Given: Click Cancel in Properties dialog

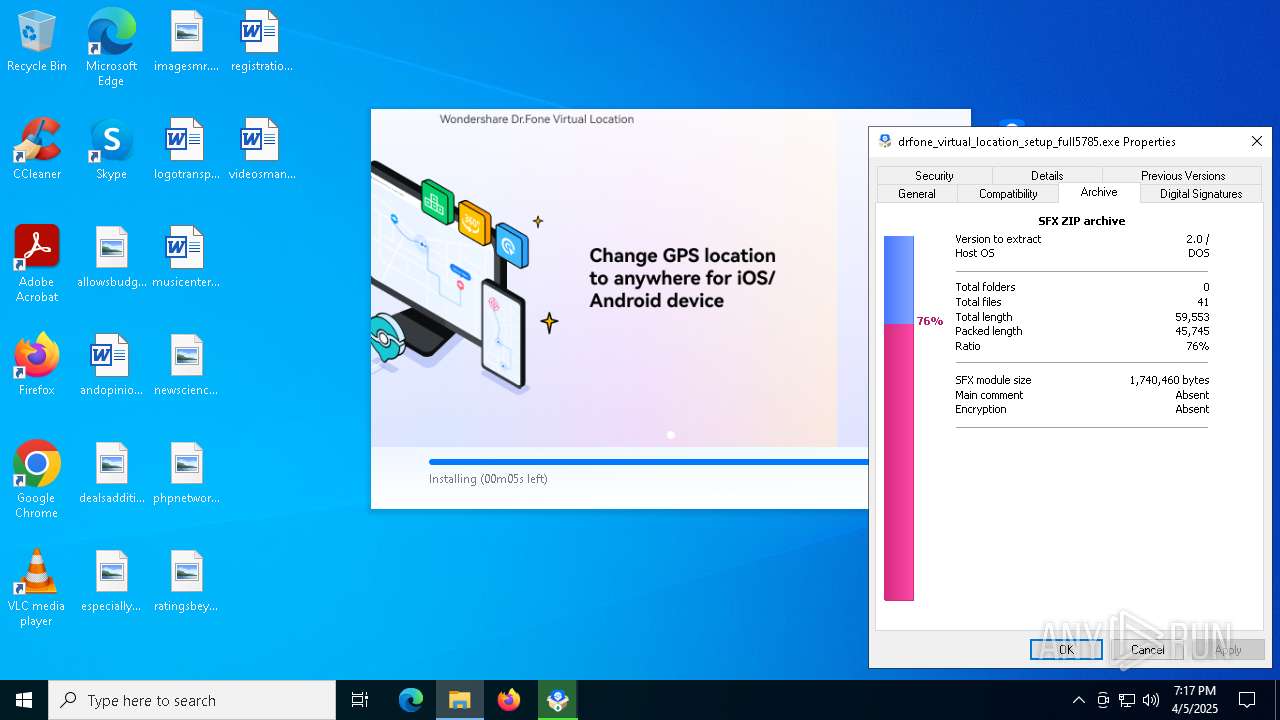Looking at the screenshot, I should click(1147, 649).
